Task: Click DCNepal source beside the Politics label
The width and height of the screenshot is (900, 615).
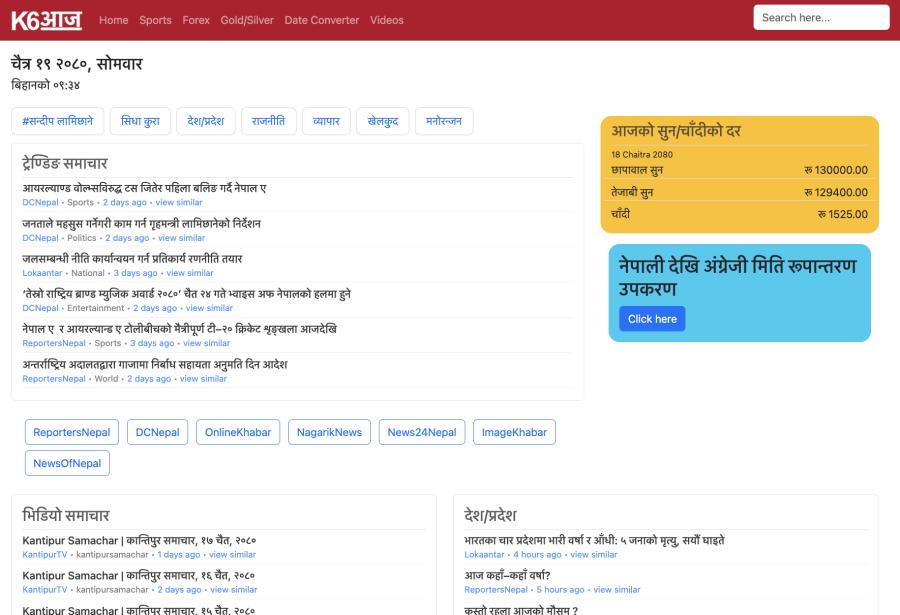Action: (40, 238)
